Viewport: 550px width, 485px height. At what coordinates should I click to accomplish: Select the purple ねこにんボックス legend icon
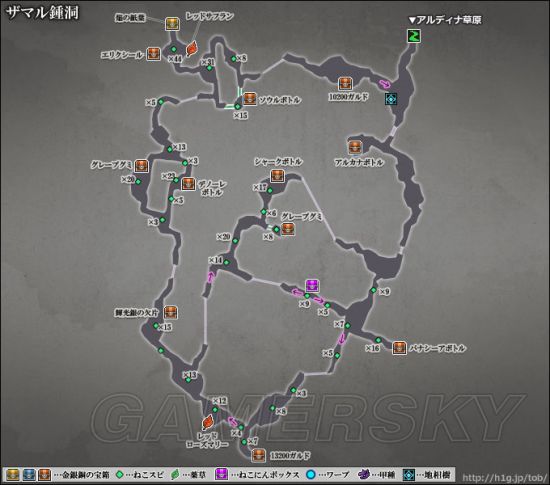tap(222, 475)
